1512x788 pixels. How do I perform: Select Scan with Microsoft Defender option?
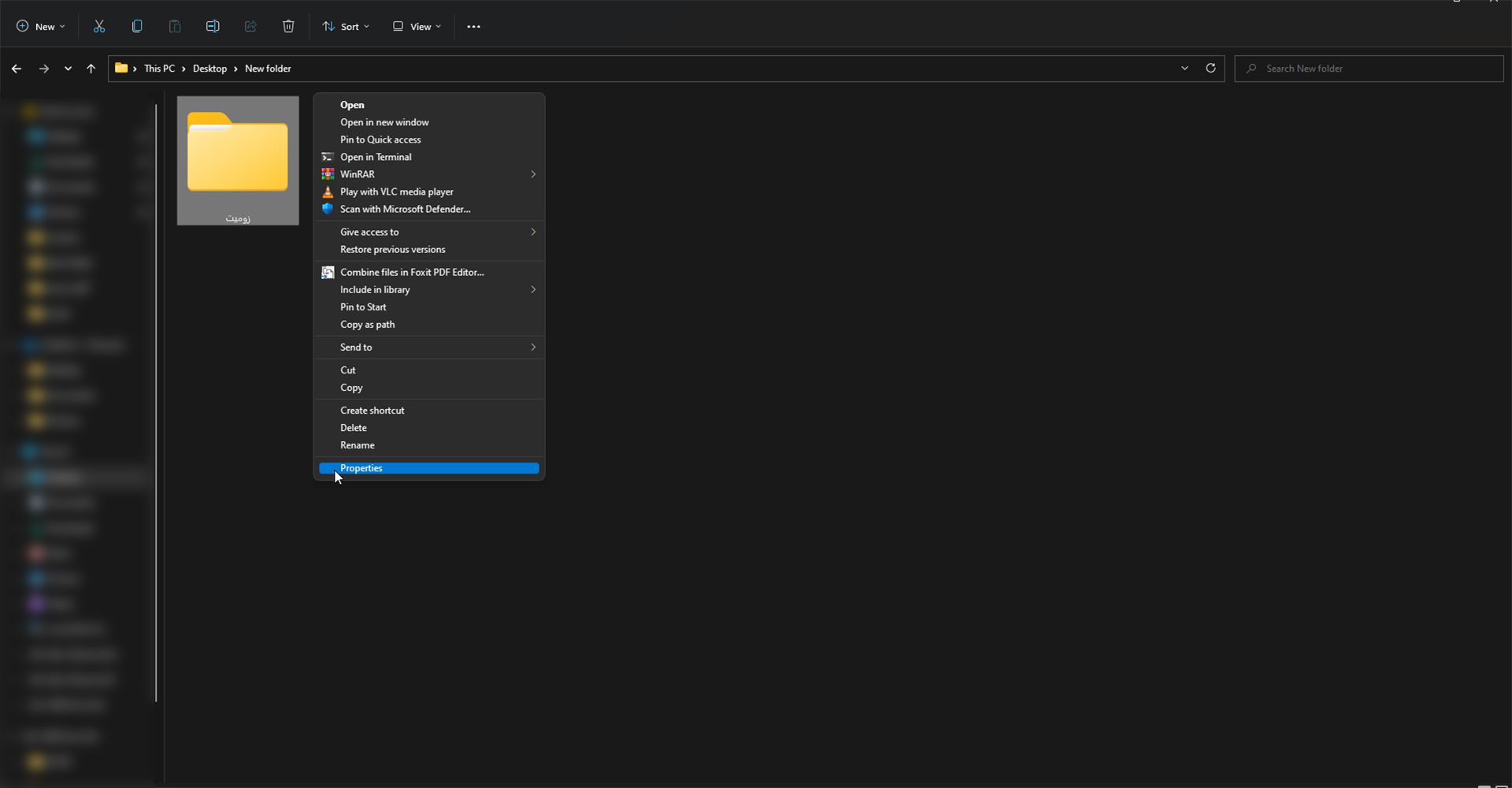[x=405, y=210]
